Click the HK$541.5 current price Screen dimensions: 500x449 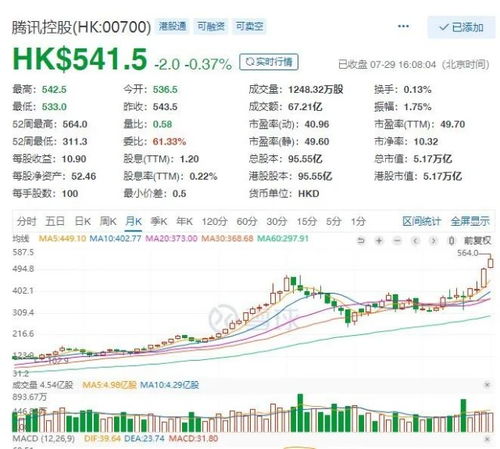[x=80, y=59]
